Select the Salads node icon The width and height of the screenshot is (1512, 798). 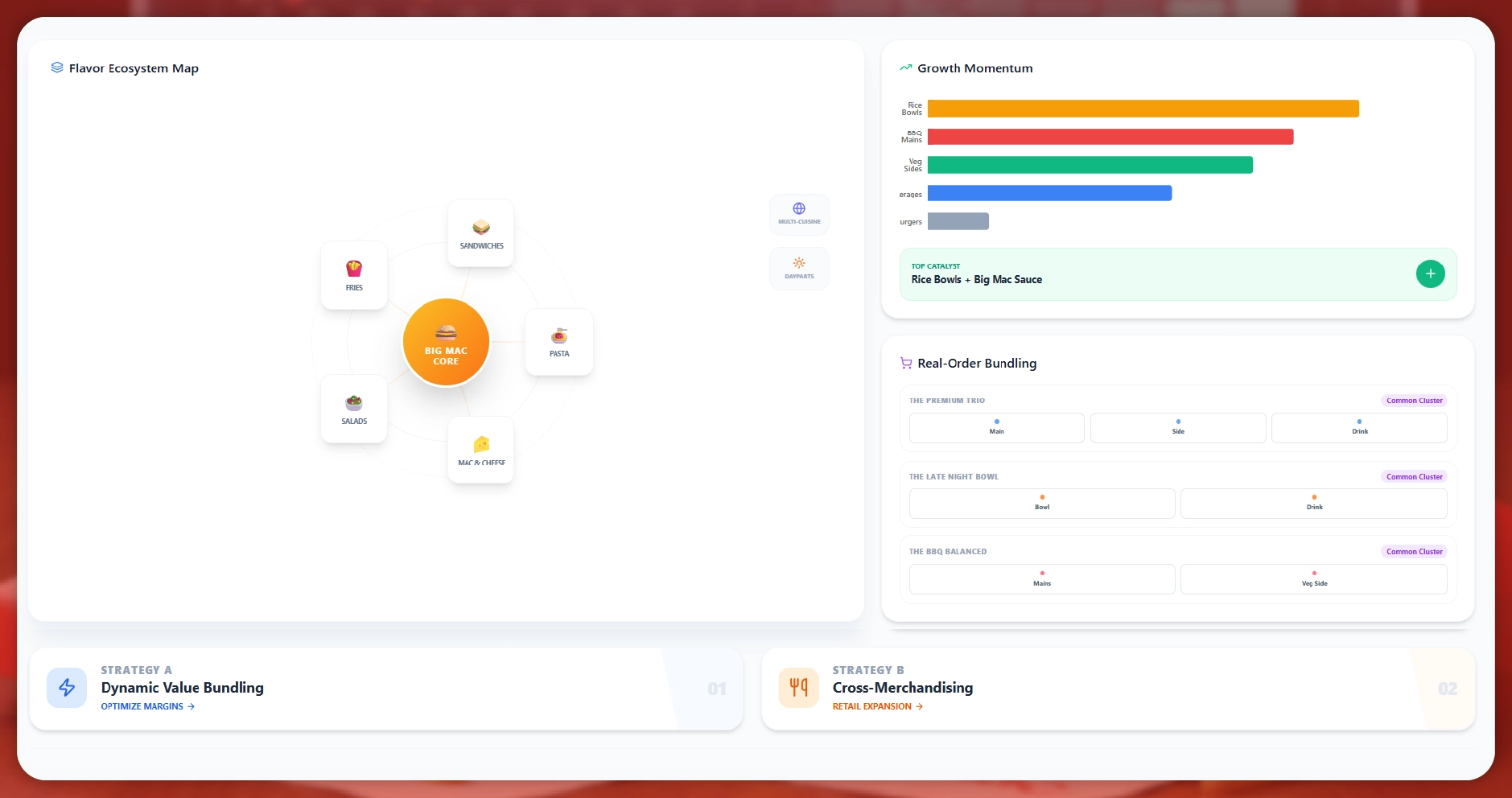(x=354, y=402)
